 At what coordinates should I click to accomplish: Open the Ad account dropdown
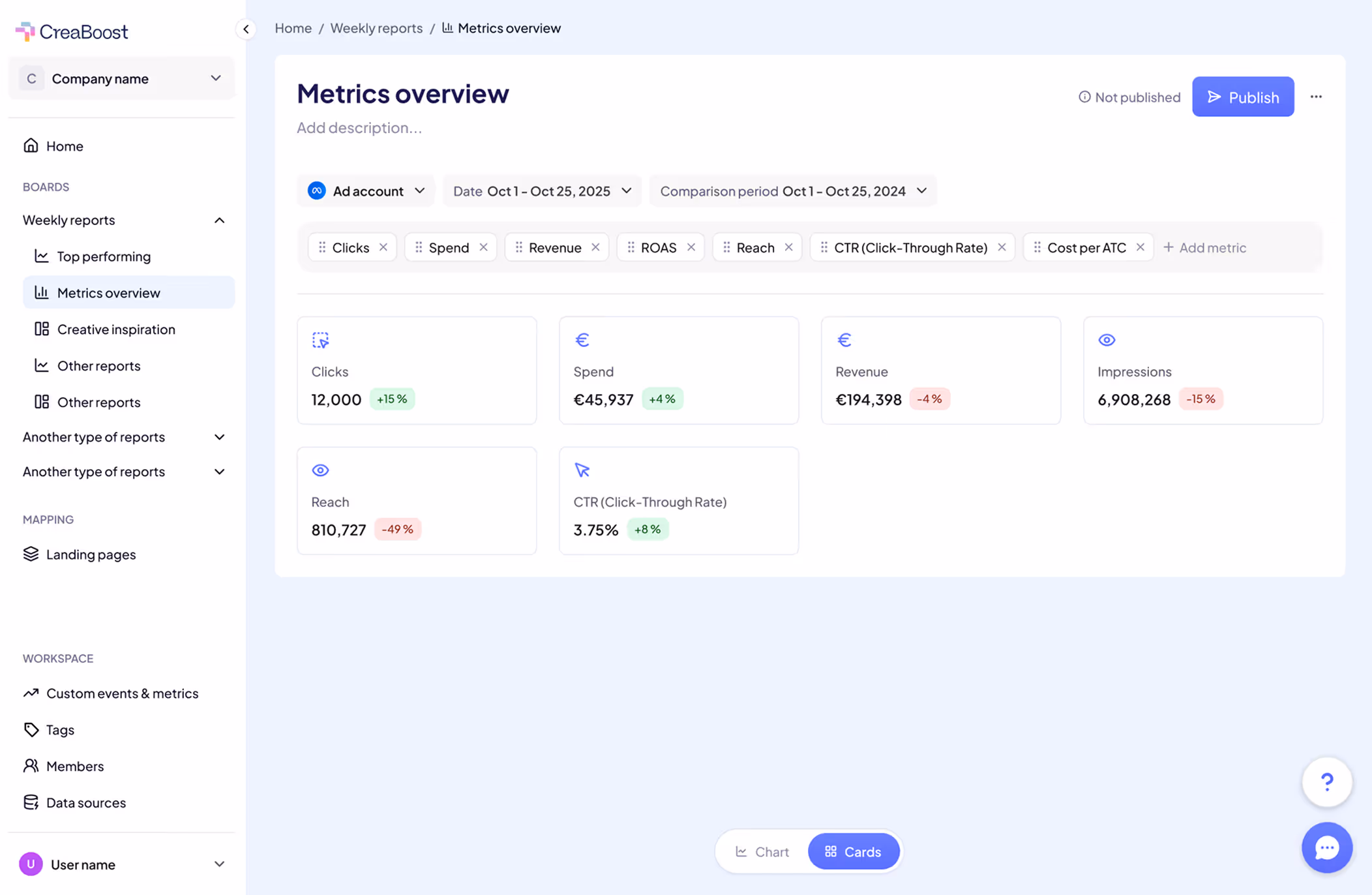pos(366,191)
